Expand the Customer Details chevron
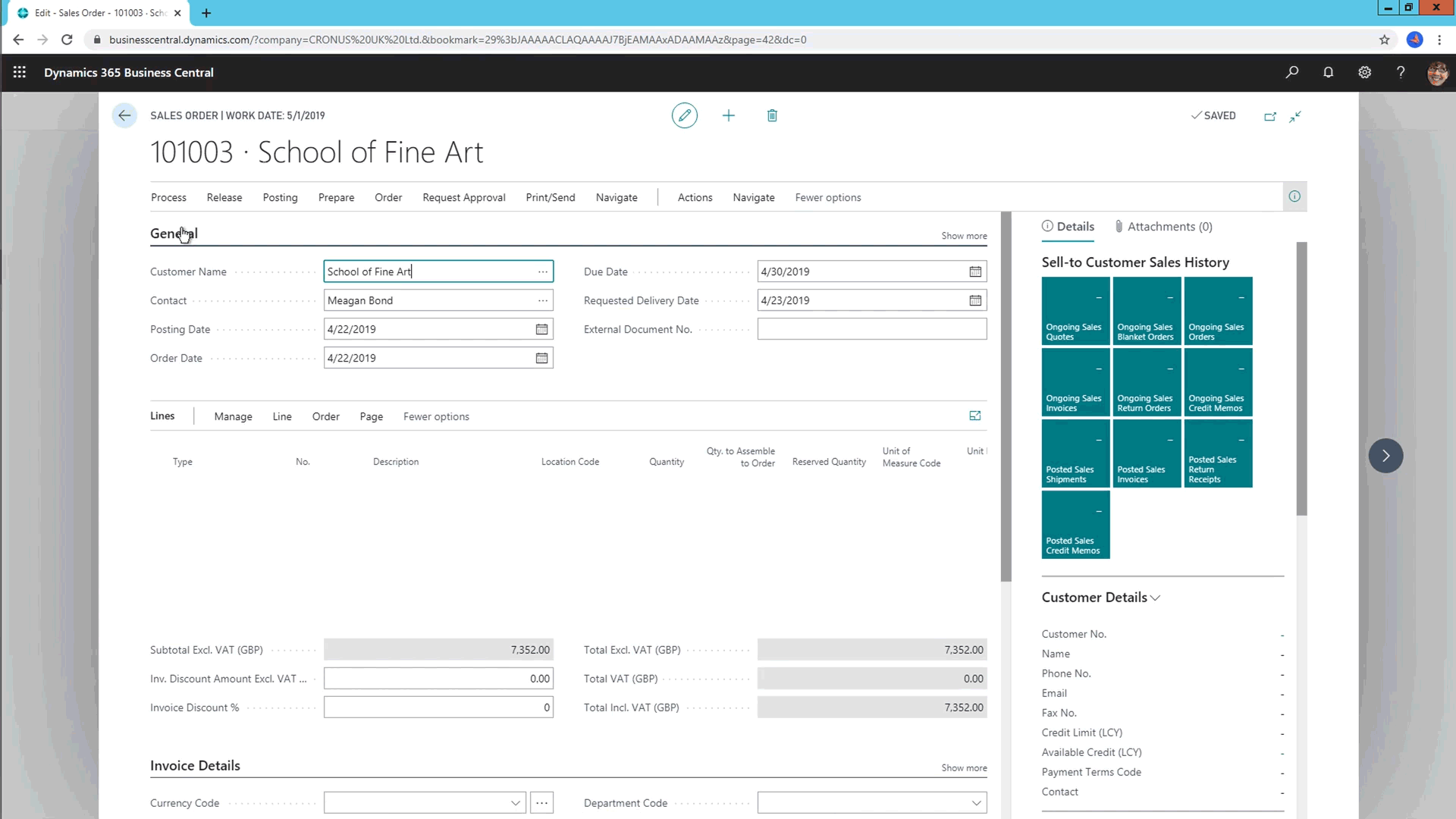This screenshot has width=1456, height=819. [x=1155, y=598]
